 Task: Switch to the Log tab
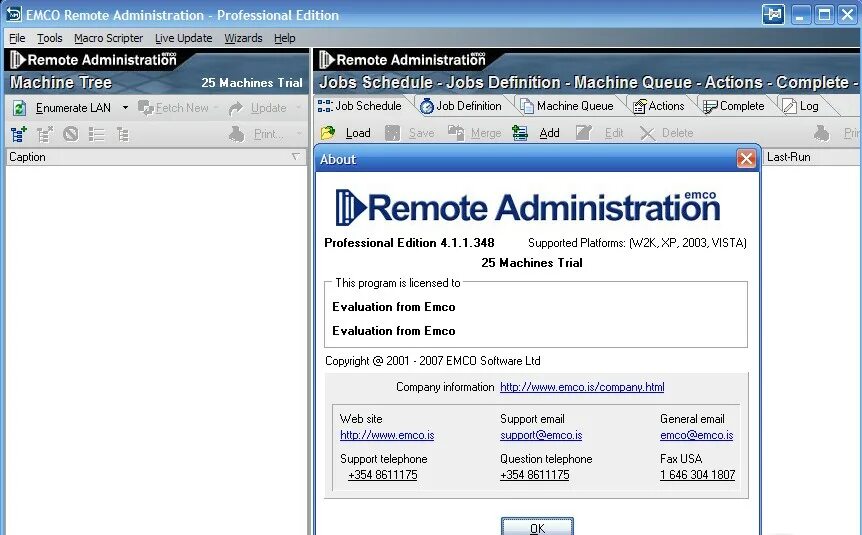point(801,106)
